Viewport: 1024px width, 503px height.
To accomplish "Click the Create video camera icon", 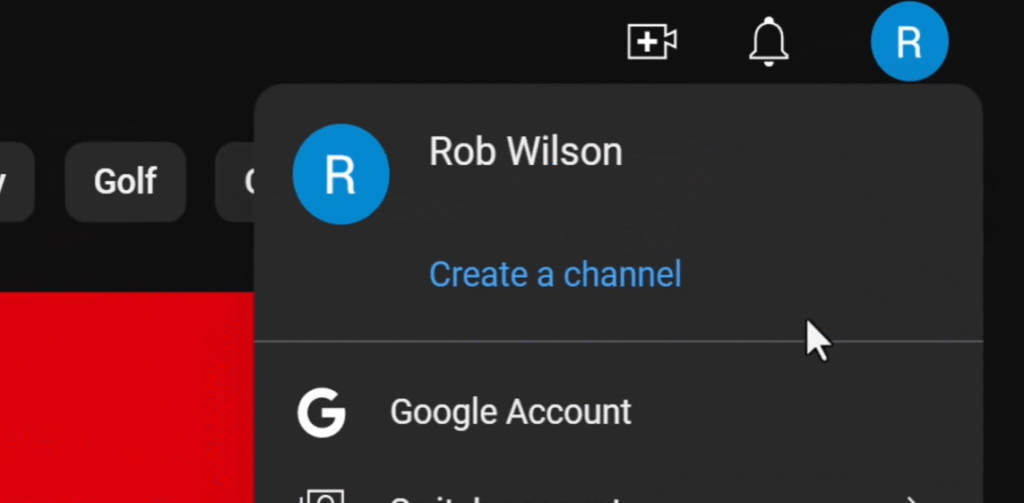I will 652,42.
